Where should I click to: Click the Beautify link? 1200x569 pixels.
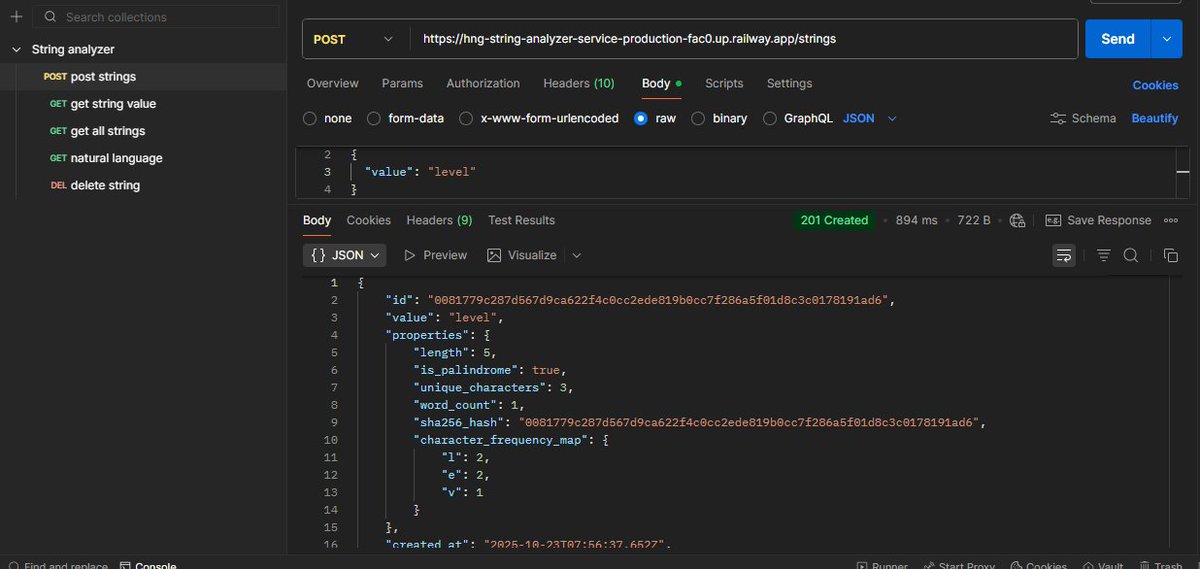coord(1155,118)
